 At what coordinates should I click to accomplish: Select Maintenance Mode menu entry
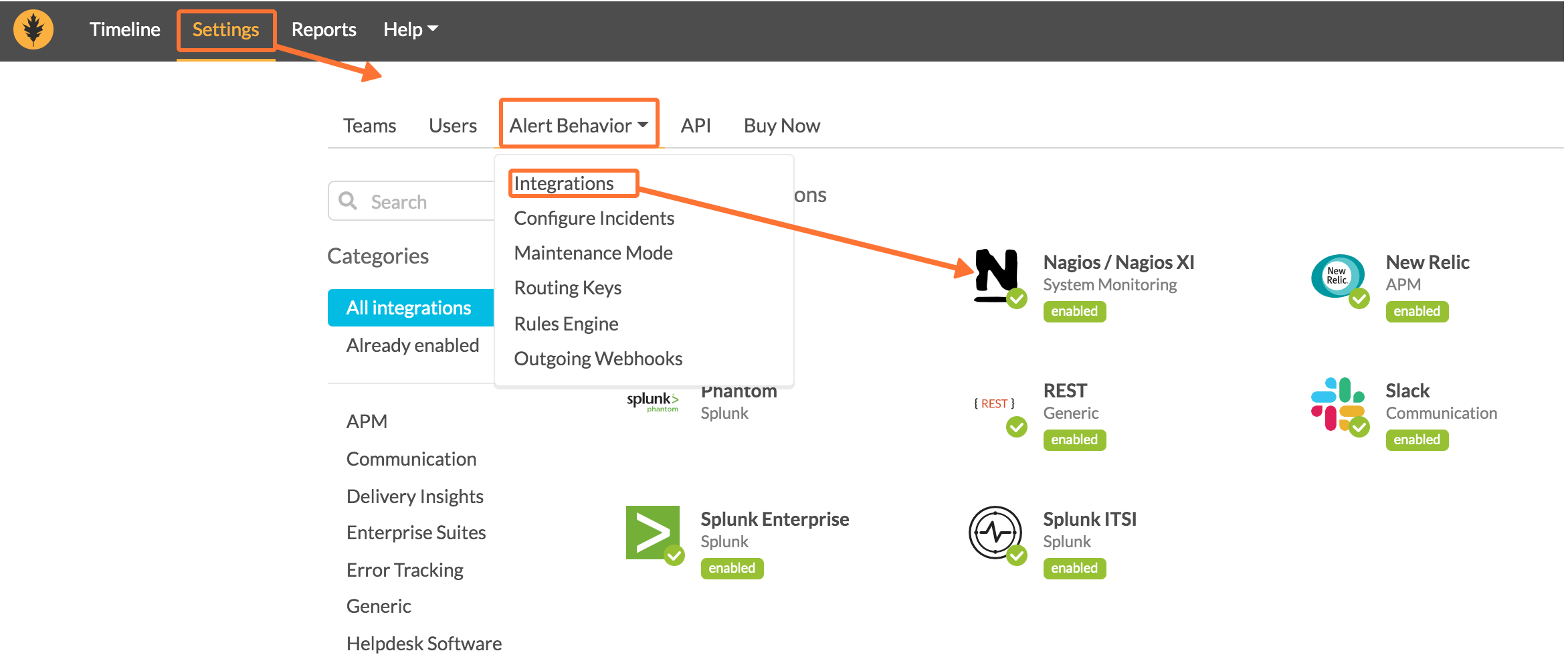[593, 253]
